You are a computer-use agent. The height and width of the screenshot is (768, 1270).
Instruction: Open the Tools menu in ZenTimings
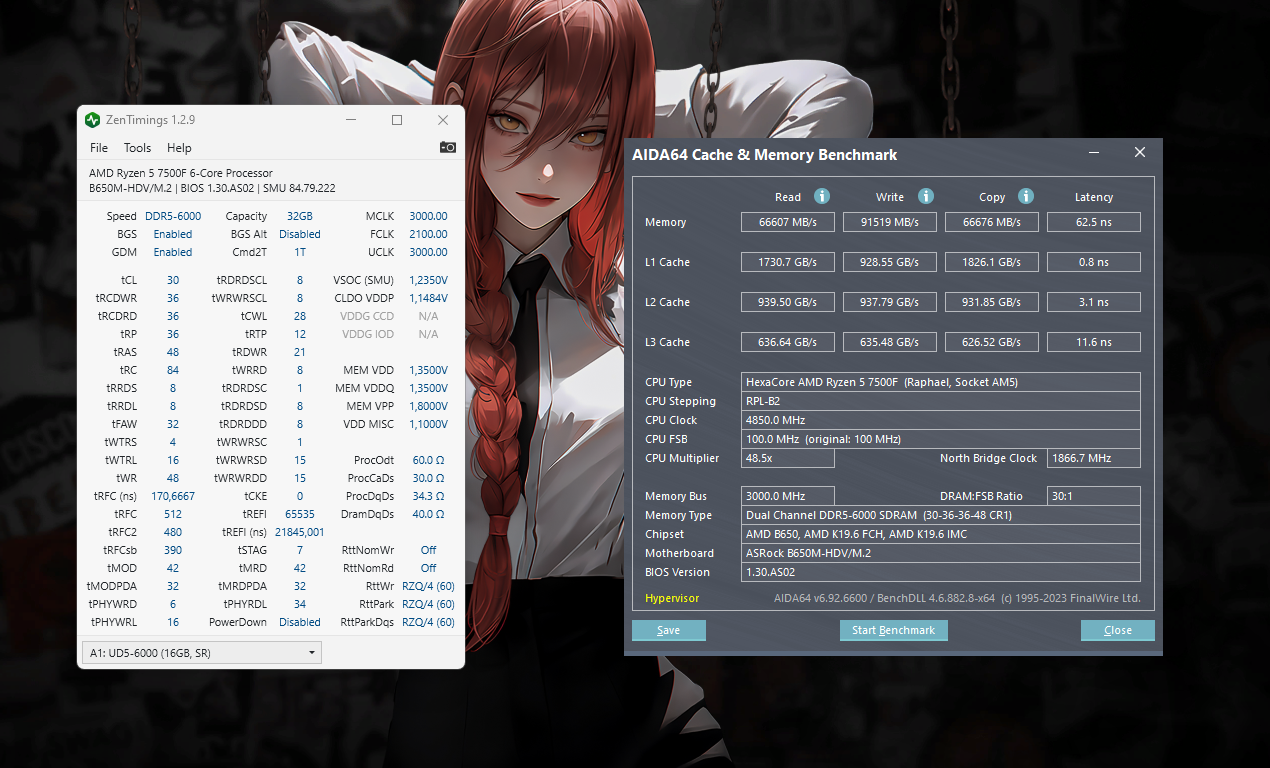[x=137, y=148]
